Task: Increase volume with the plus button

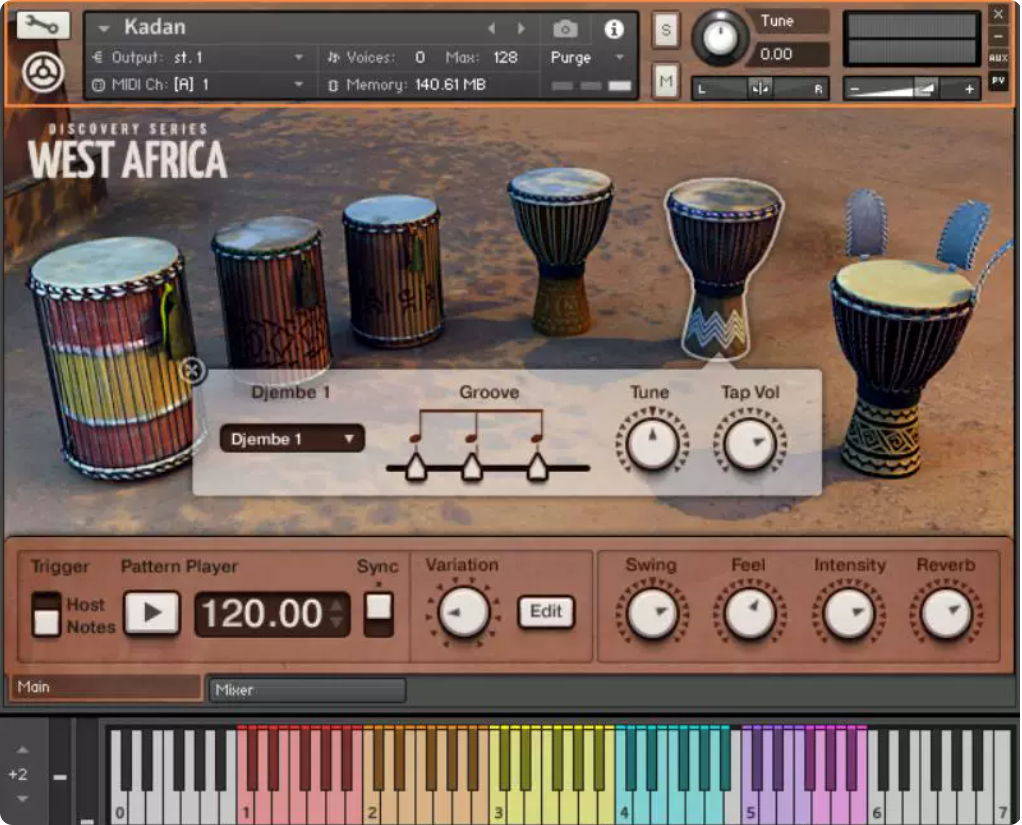Action: pos(969,89)
